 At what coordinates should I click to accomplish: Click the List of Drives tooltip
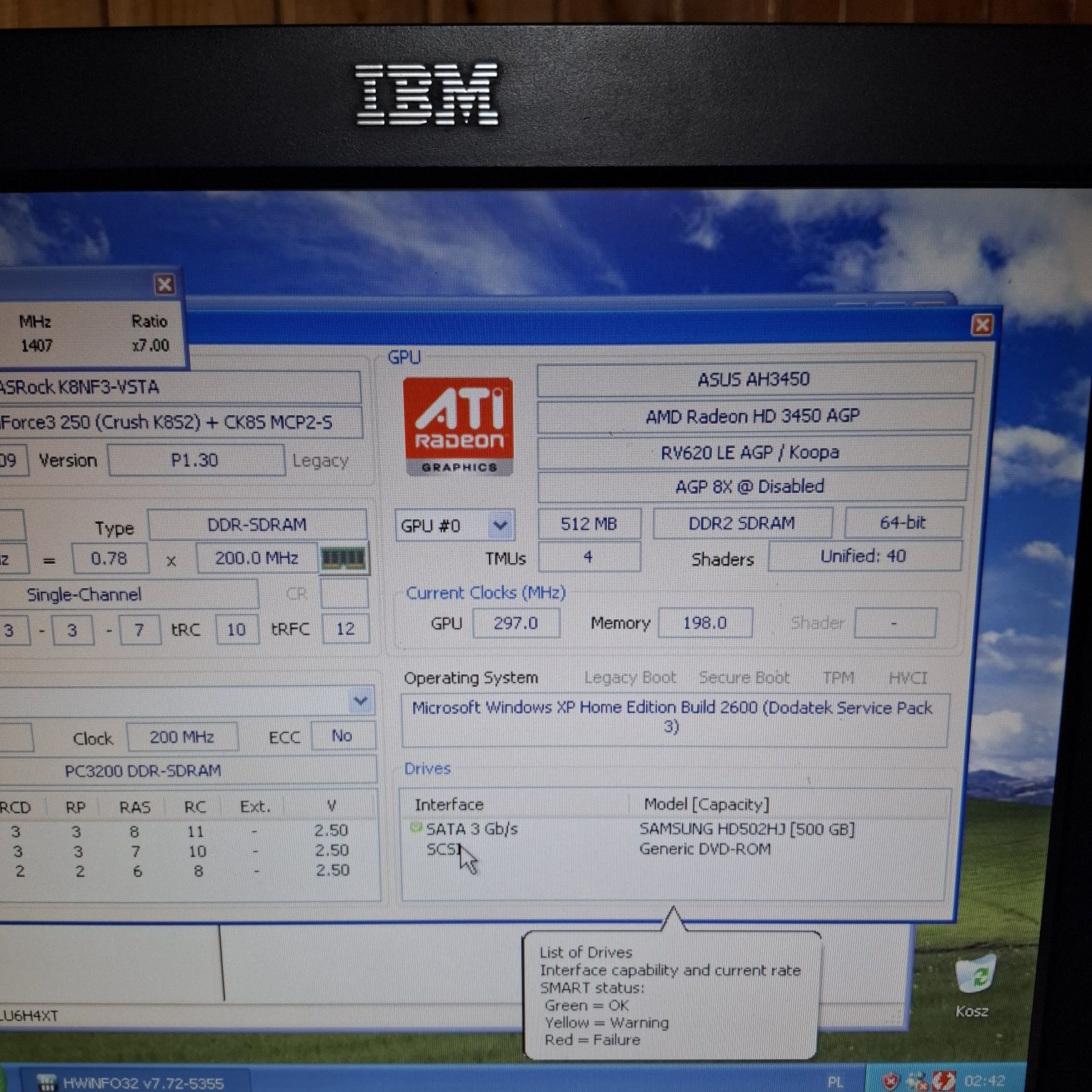point(672,996)
